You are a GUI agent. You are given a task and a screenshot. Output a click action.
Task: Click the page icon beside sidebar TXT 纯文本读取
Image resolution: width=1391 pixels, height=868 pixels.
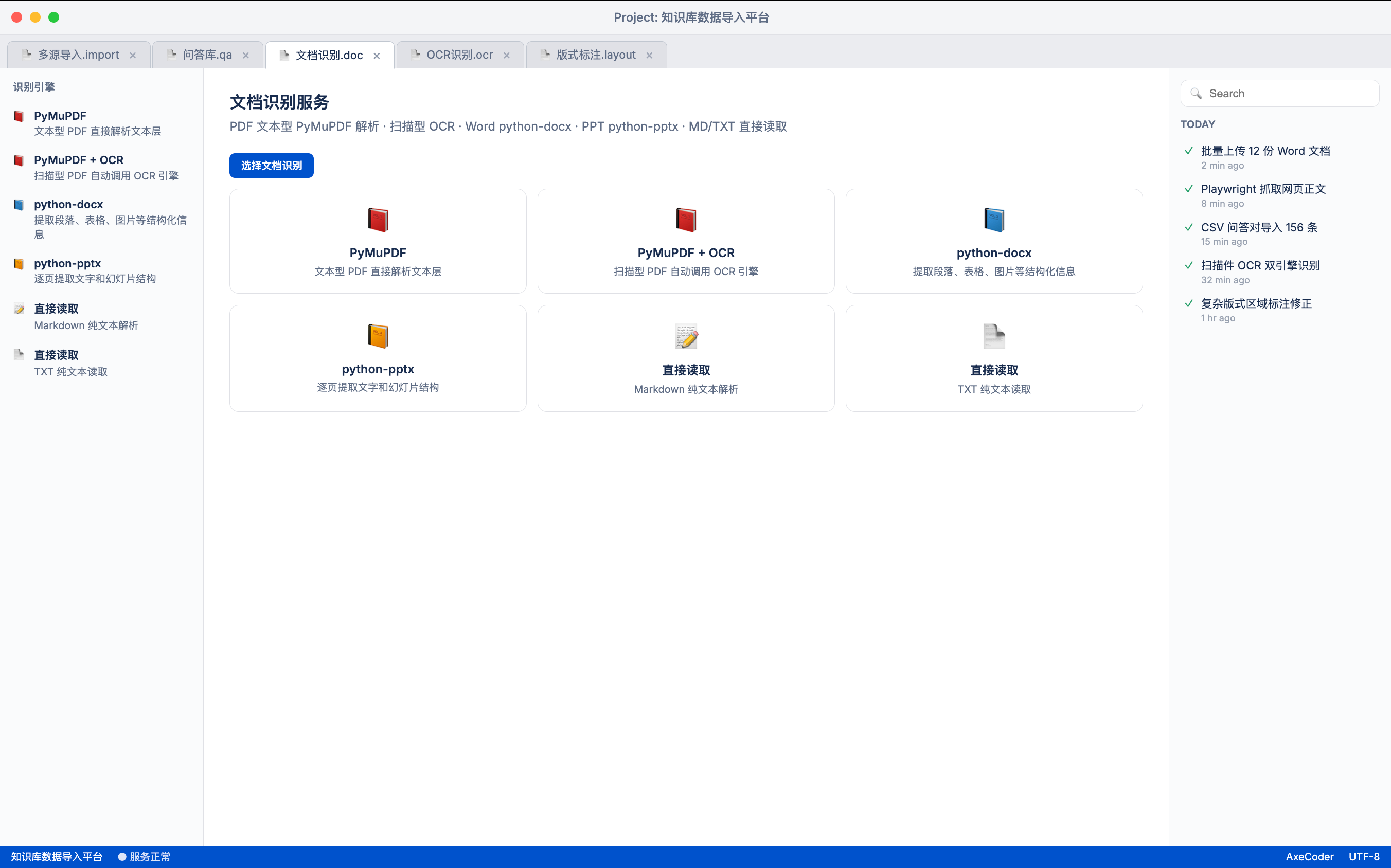[19, 355]
